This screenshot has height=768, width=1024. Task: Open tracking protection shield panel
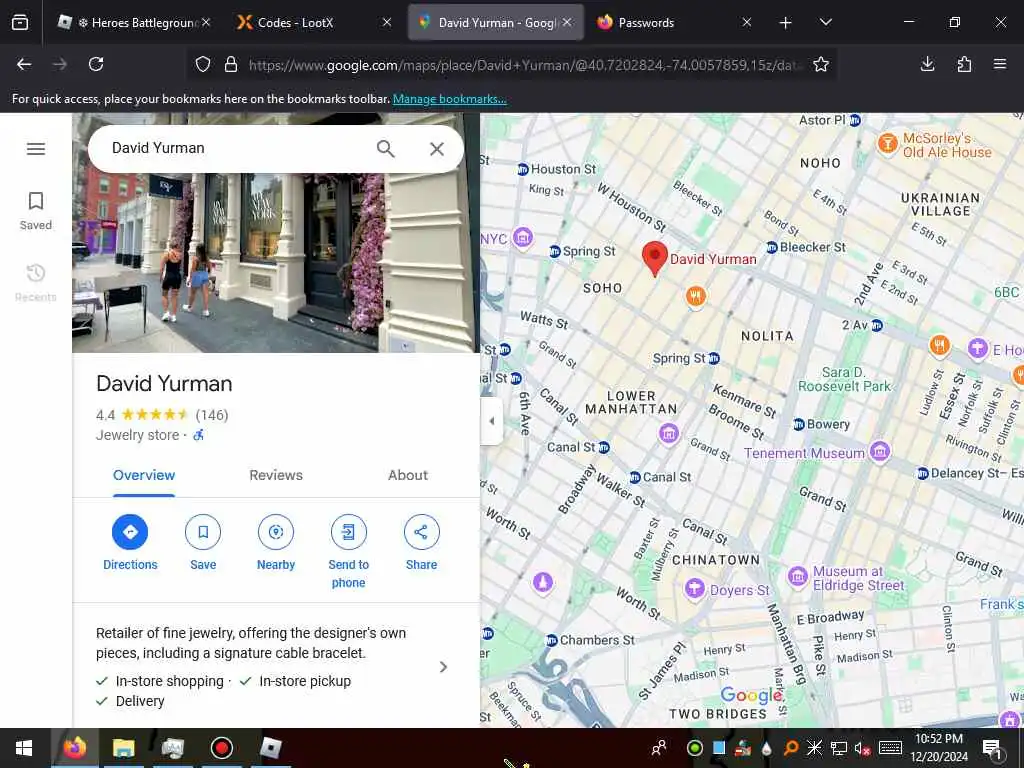[203, 64]
